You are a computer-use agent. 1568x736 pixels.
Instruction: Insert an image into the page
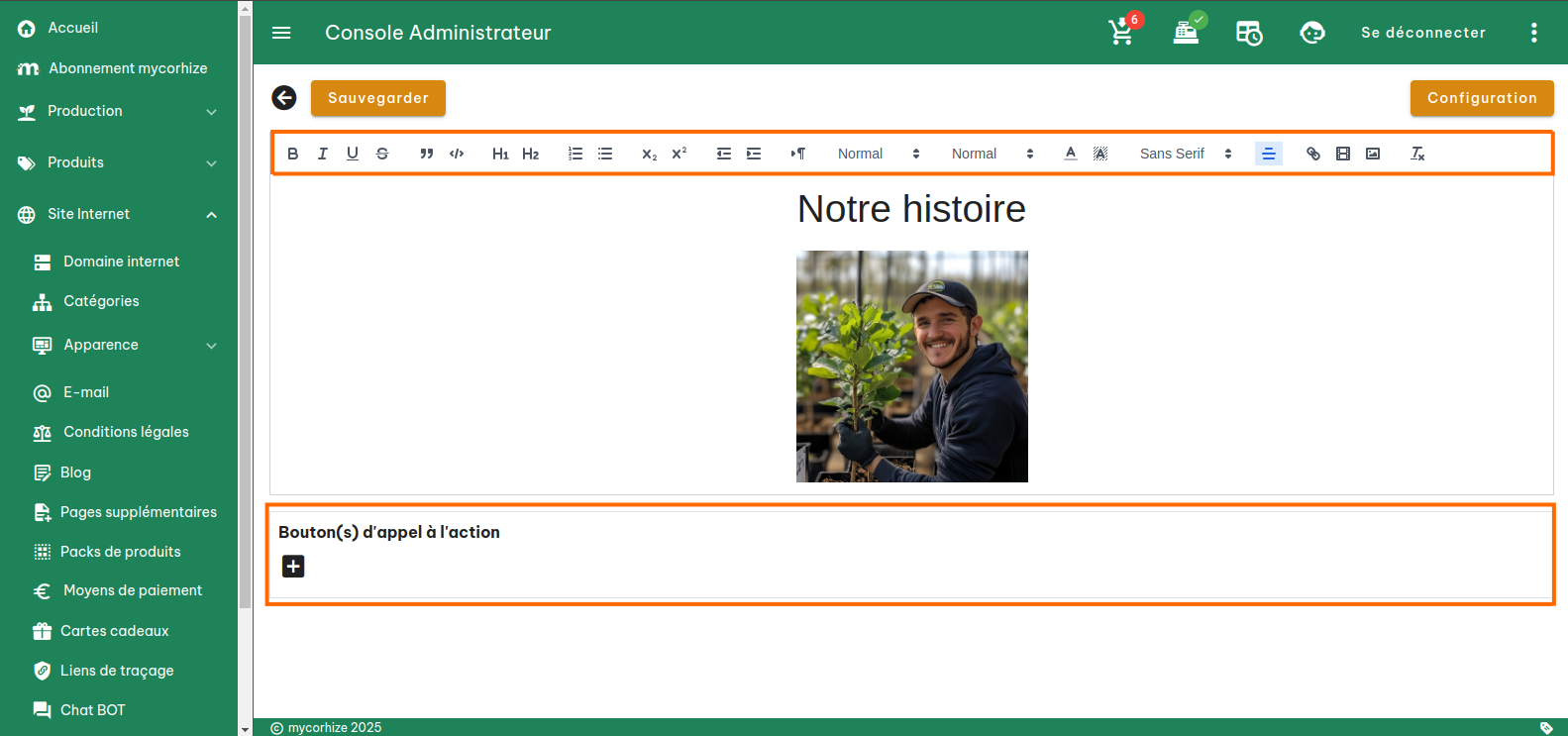(x=1373, y=154)
